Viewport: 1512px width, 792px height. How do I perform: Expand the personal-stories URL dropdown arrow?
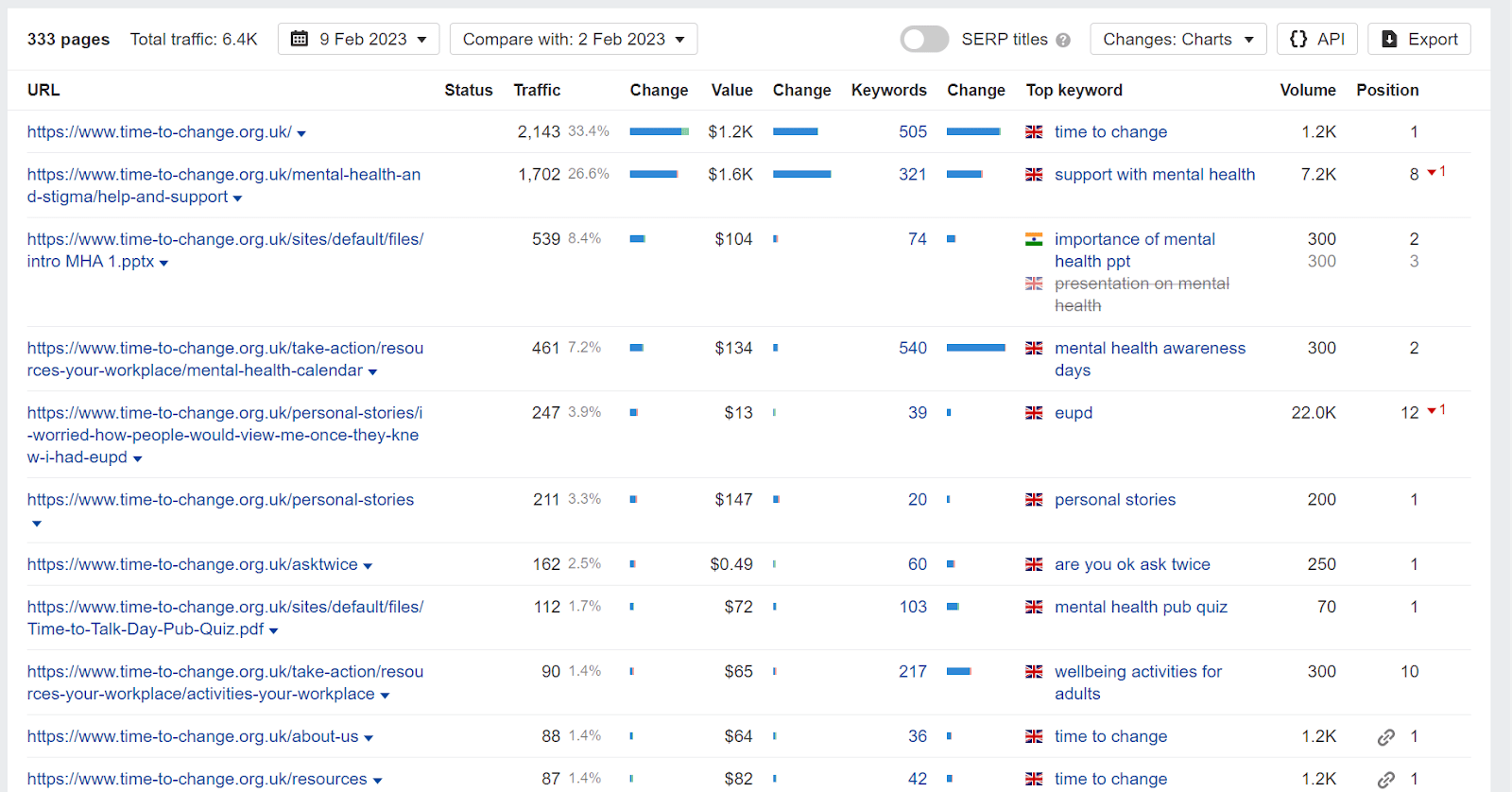click(37, 524)
